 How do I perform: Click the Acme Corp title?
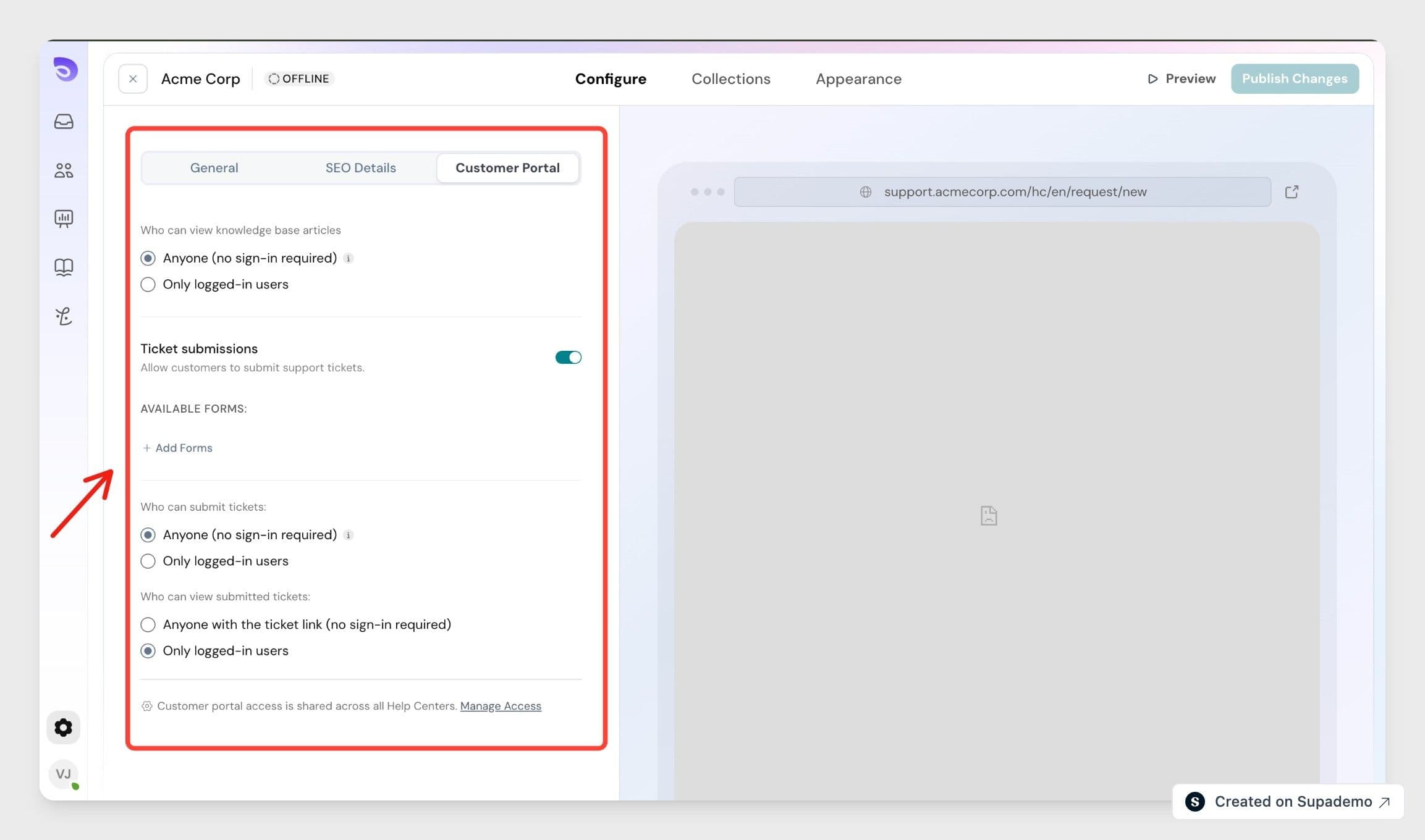coord(200,79)
